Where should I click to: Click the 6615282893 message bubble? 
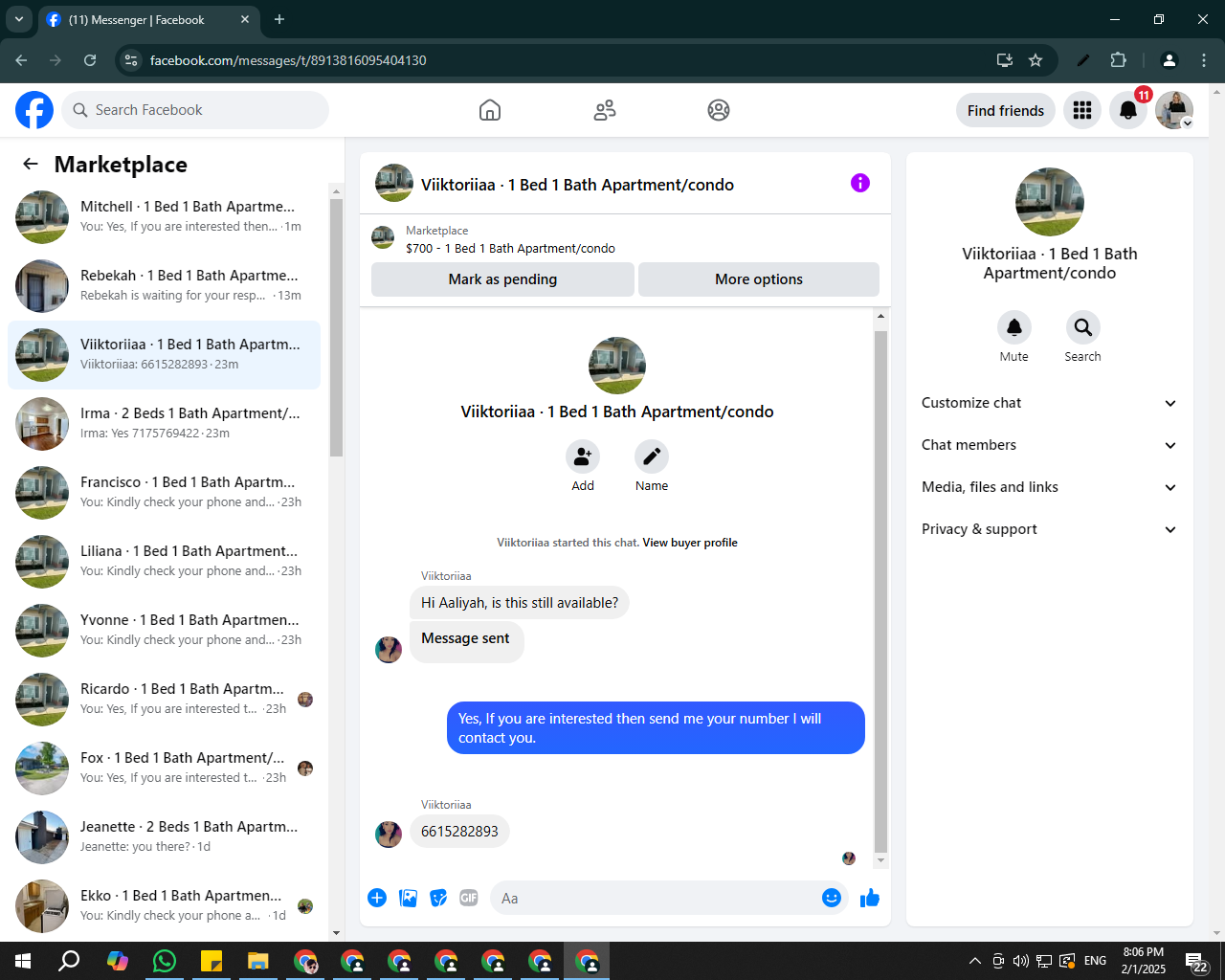point(459,832)
